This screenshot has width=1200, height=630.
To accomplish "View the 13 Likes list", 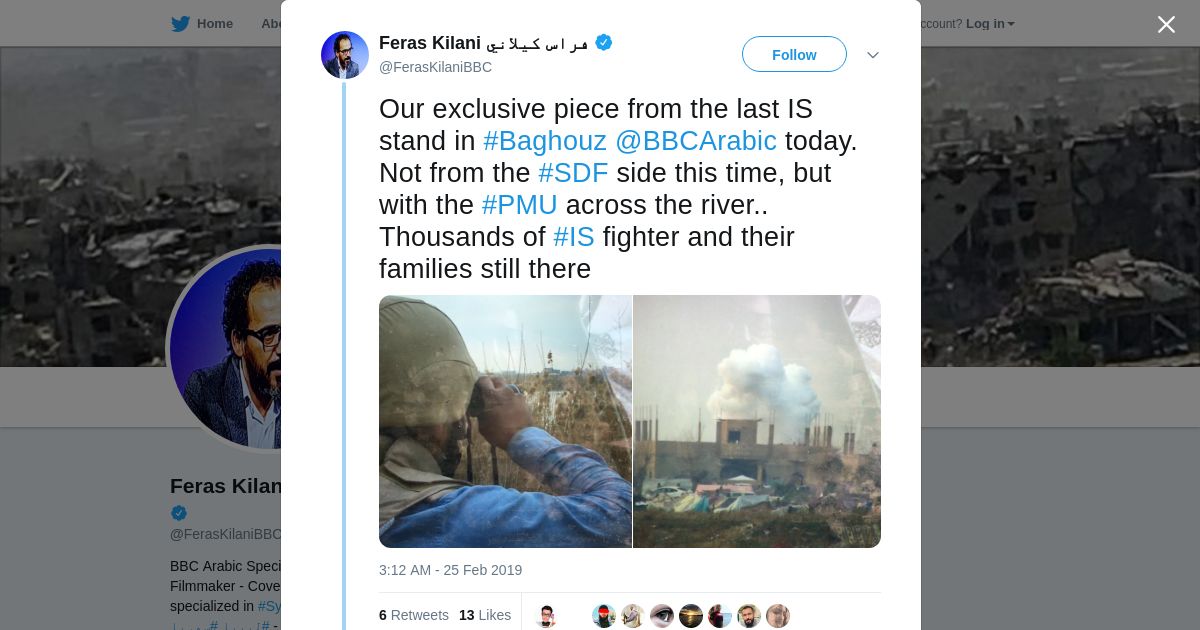I will coord(485,615).
